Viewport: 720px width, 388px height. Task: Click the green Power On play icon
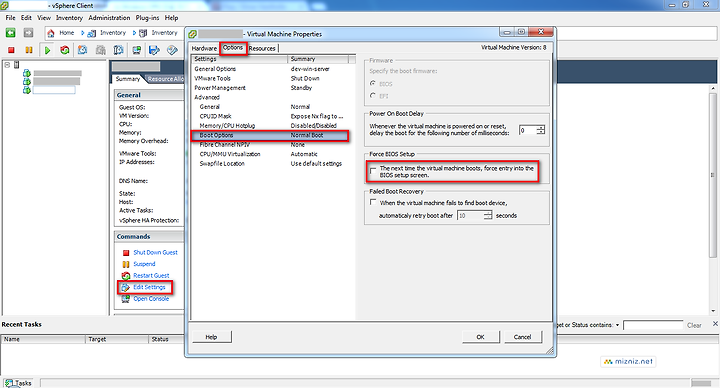(x=47, y=50)
